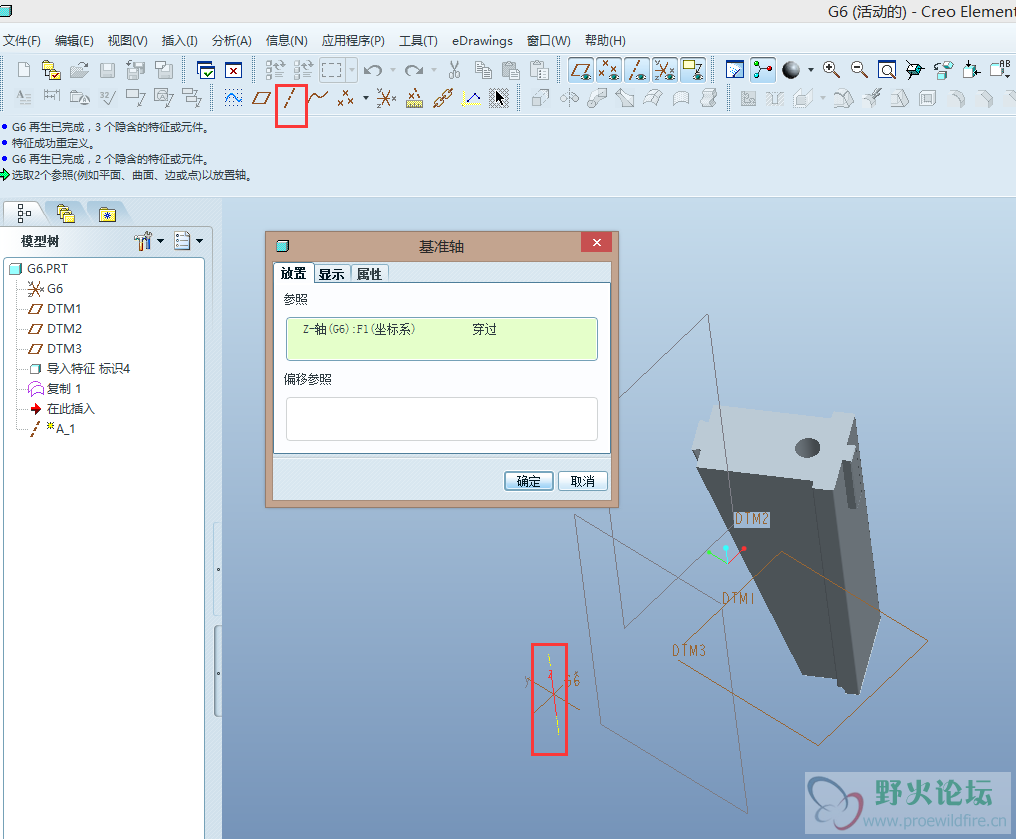Toggle coordinate system display
This screenshot has height=839, width=1016.
(x=665, y=70)
